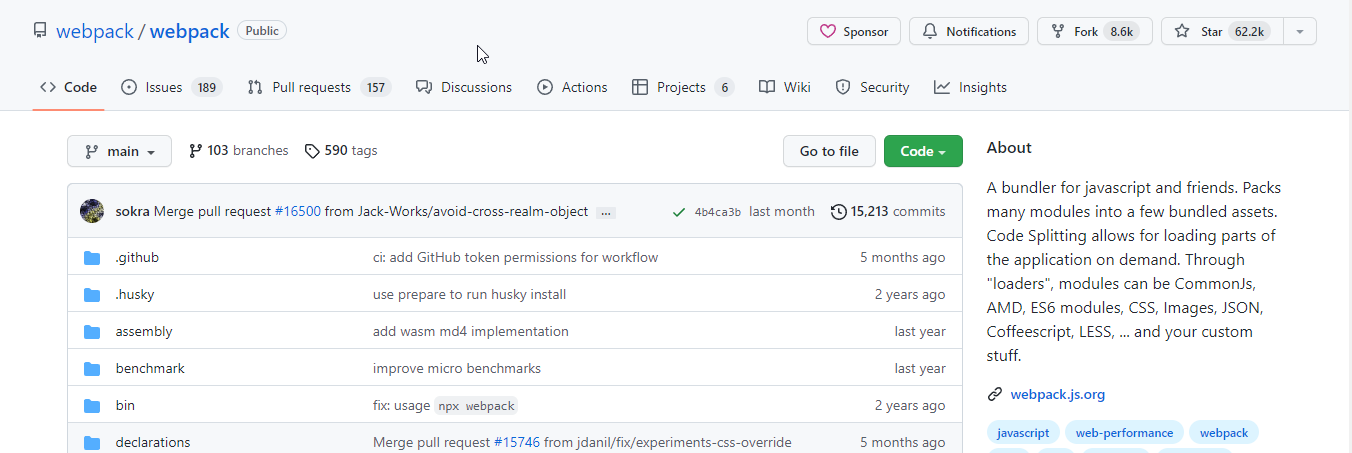1352x453 pixels.
Task: Click the folder icon beside .husky
Action: pos(92,295)
